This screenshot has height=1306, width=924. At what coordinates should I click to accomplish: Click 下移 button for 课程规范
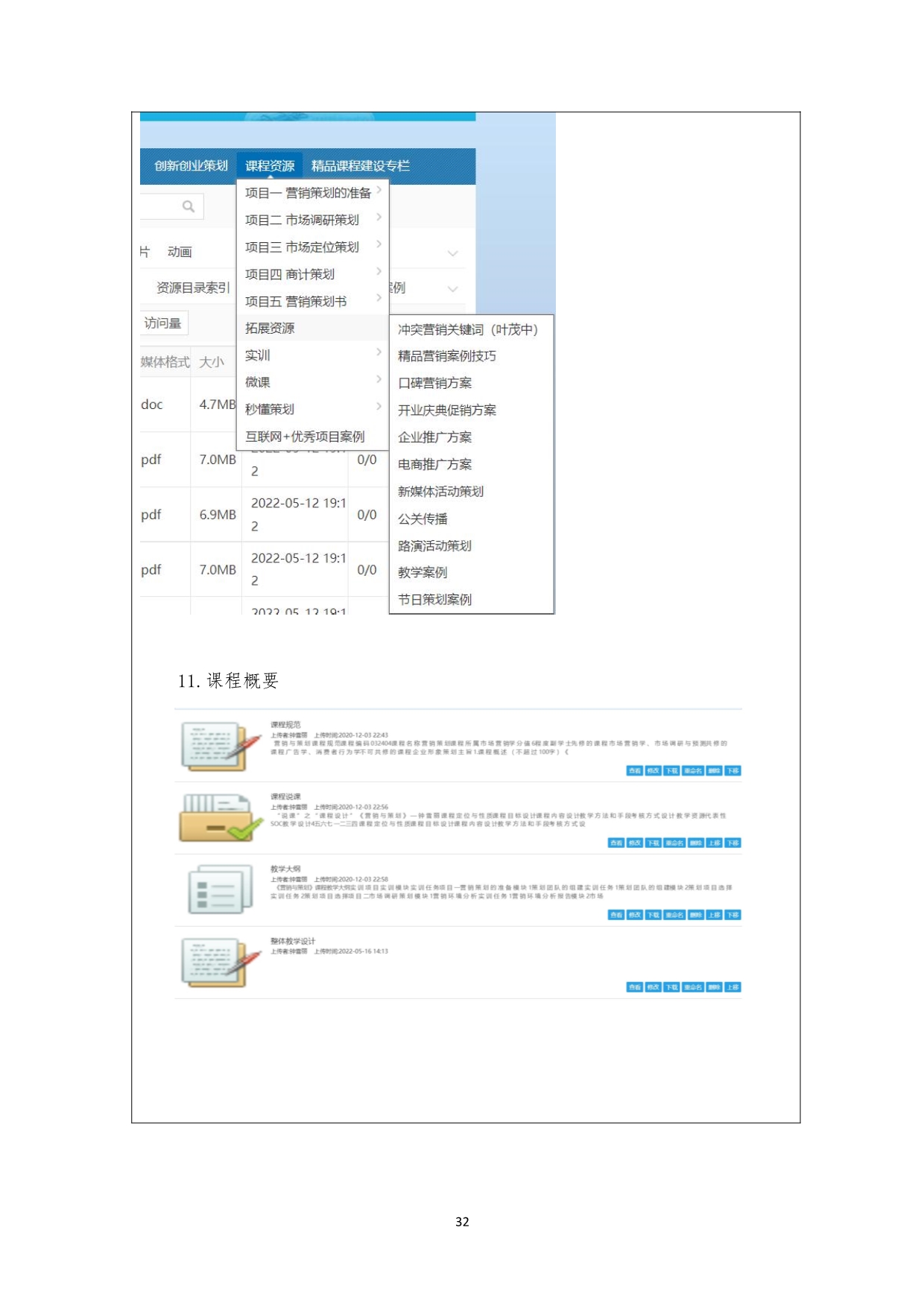point(732,770)
